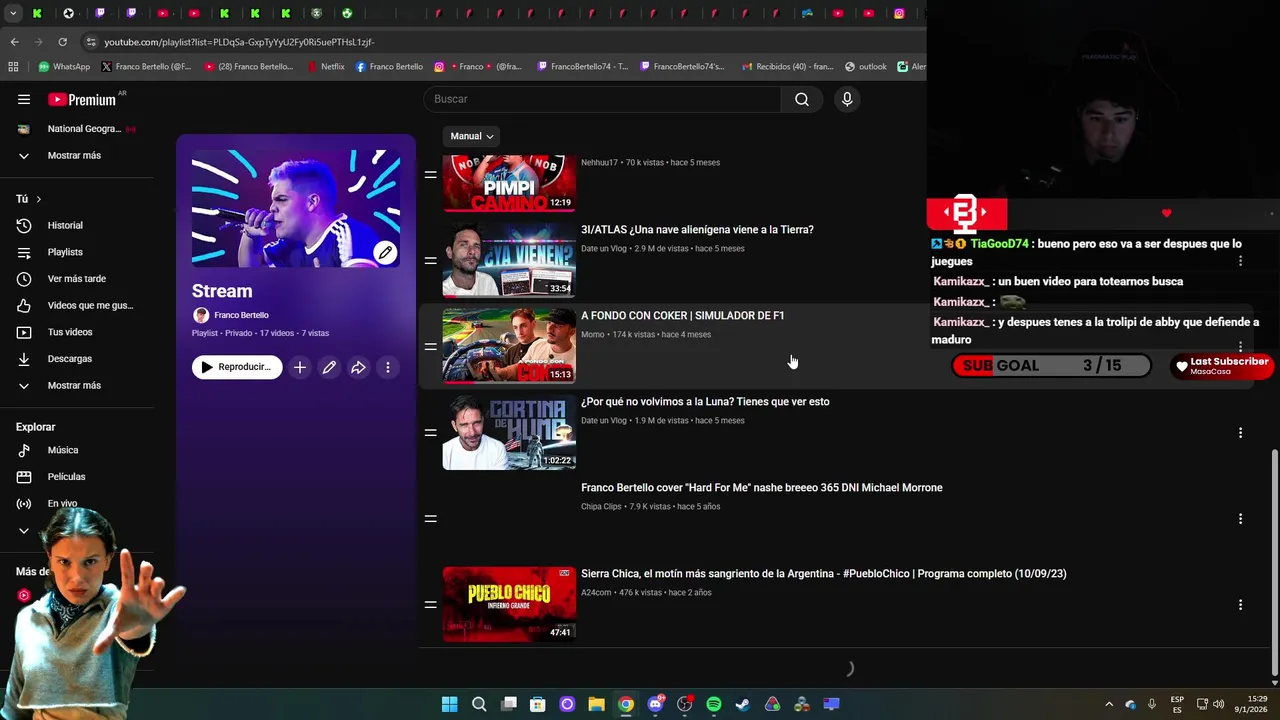The image size is (1280, 720).
Task: Open A FONDO CON COKER simulator thumbnail
Action: point(509,346)
